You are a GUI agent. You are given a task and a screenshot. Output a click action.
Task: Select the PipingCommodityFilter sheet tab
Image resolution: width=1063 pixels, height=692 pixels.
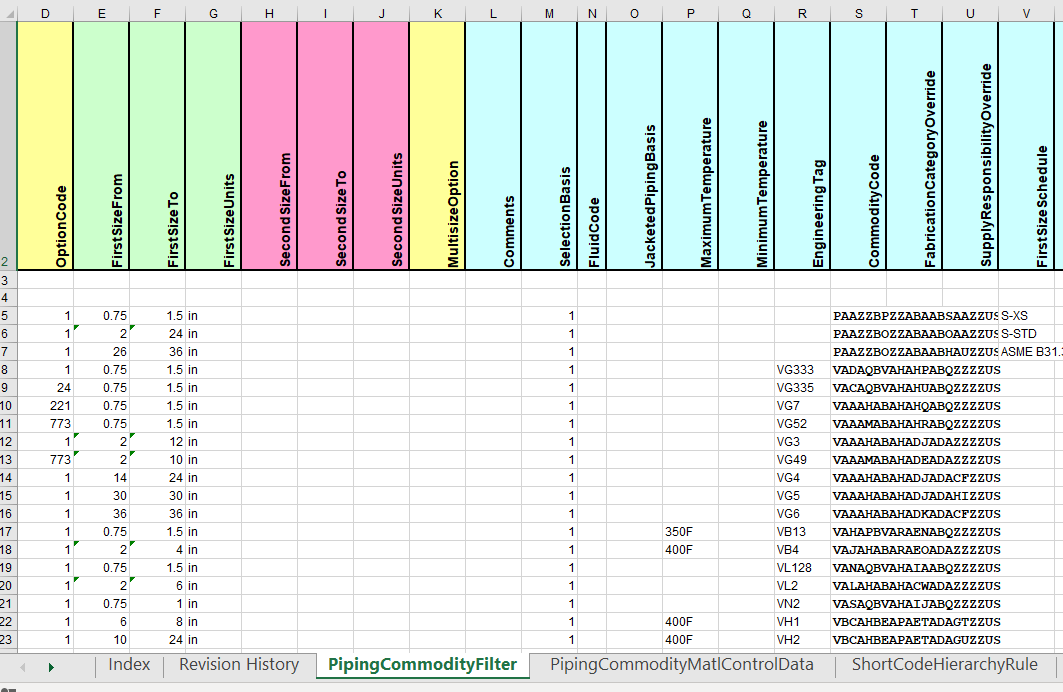(x=422, y=665)
